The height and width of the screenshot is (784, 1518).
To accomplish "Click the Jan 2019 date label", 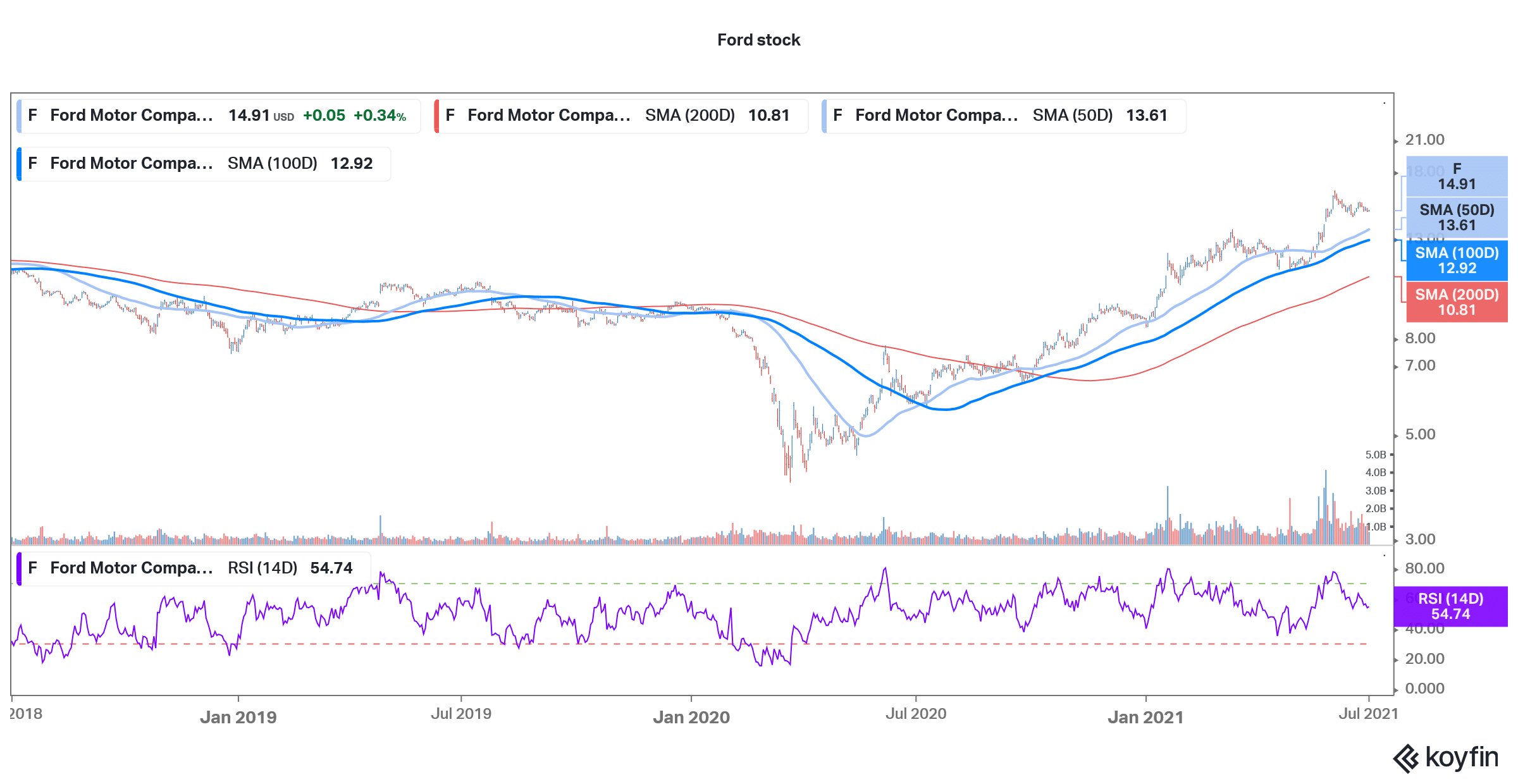I will 238,717.
